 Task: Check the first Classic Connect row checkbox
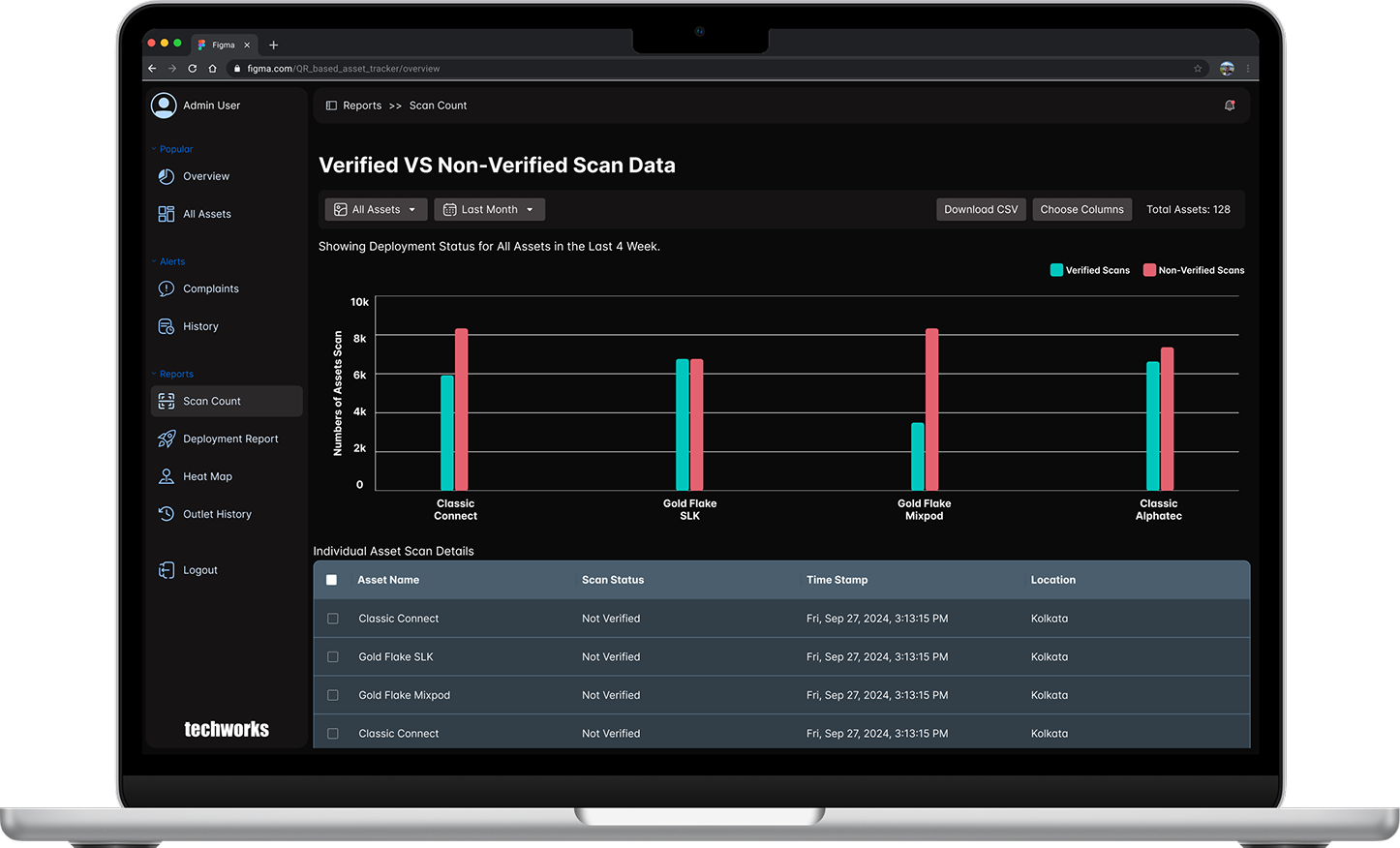[333, 619]
